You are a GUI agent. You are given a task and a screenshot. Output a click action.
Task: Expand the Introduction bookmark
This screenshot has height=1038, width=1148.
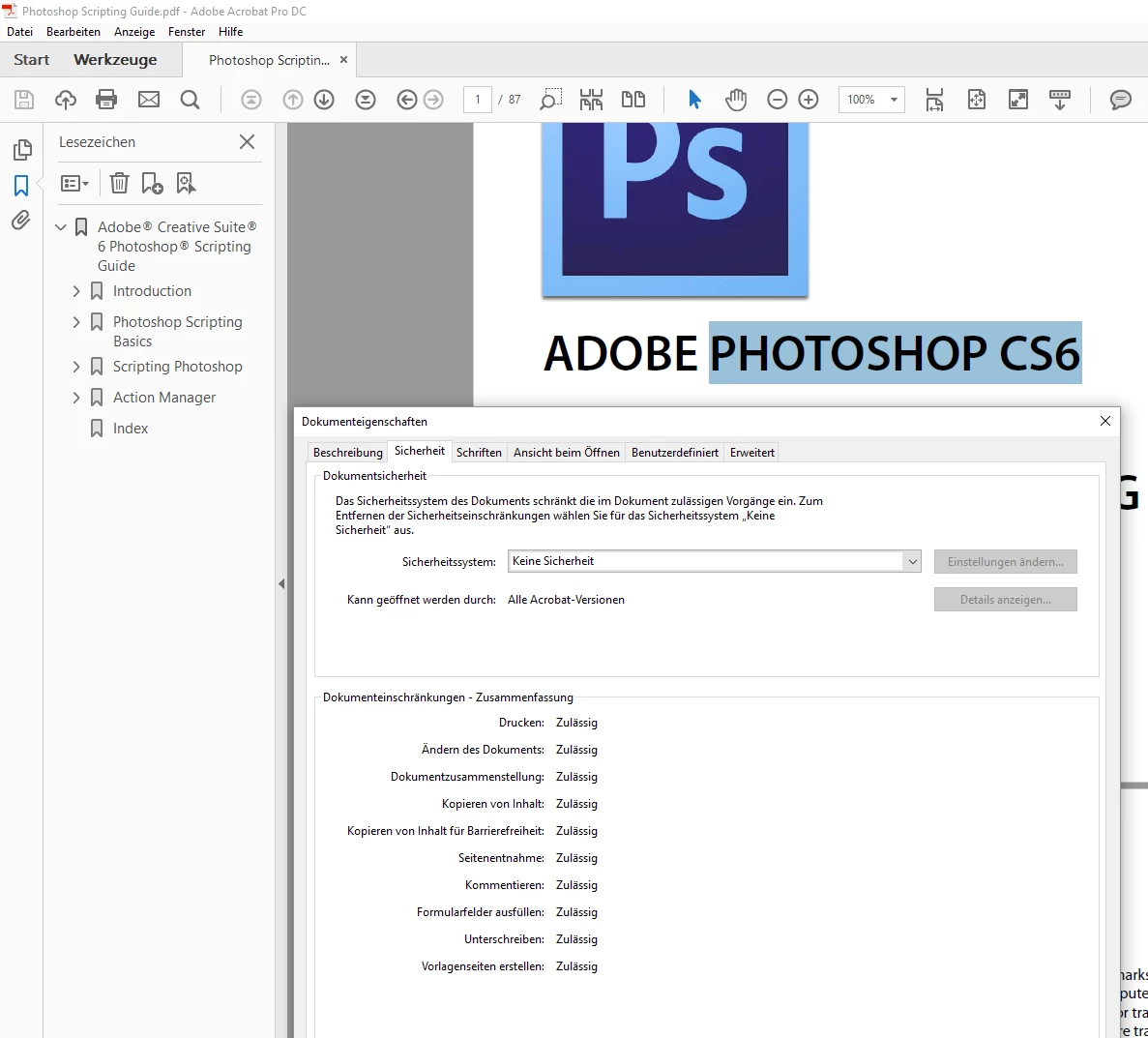point(76,291)
